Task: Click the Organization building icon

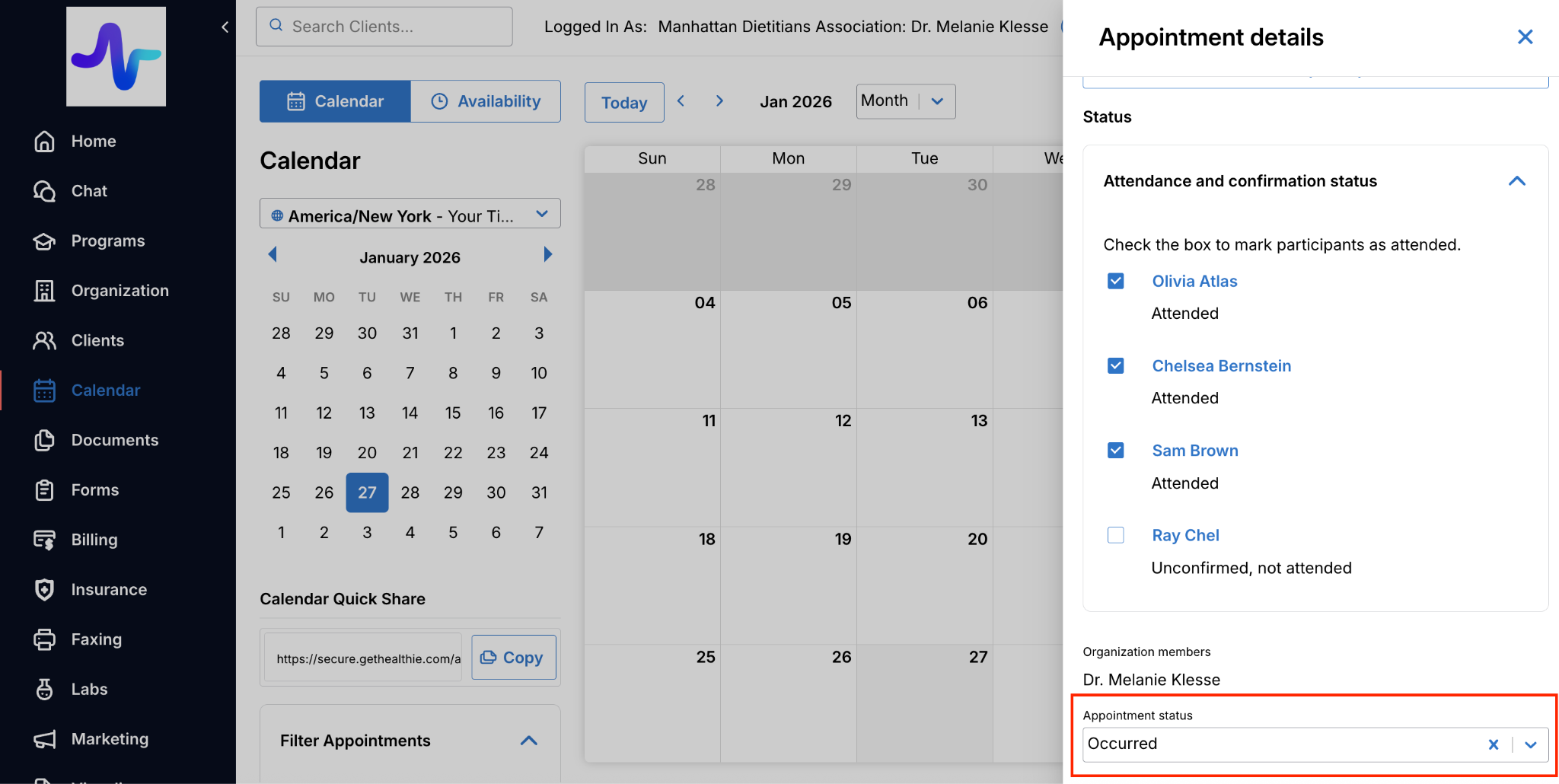Action: point(45,291)
